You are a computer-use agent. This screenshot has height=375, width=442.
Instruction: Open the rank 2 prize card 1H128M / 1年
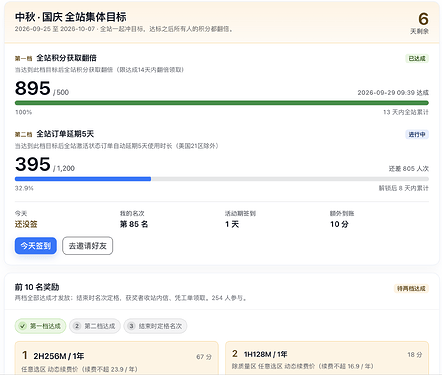327,358
